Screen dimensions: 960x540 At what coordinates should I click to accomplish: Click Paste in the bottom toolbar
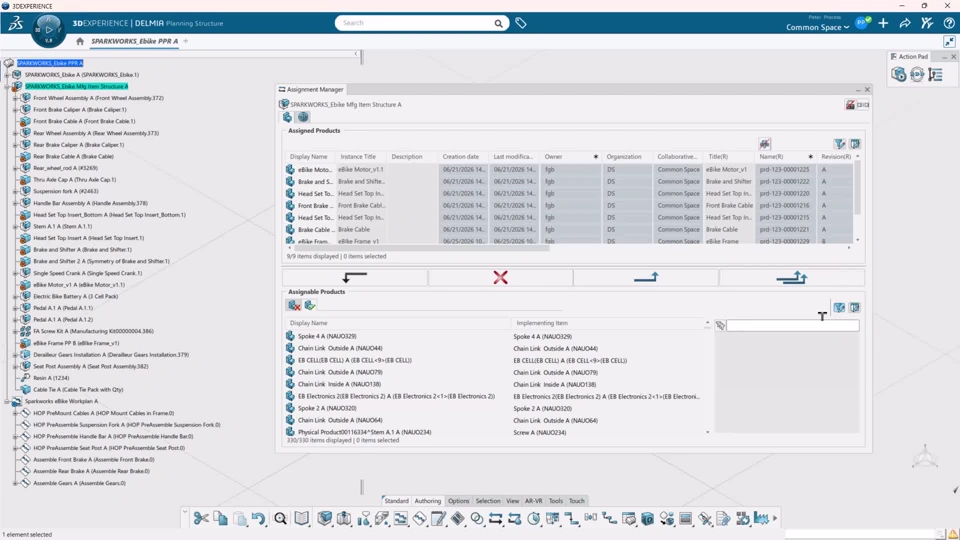240,519
